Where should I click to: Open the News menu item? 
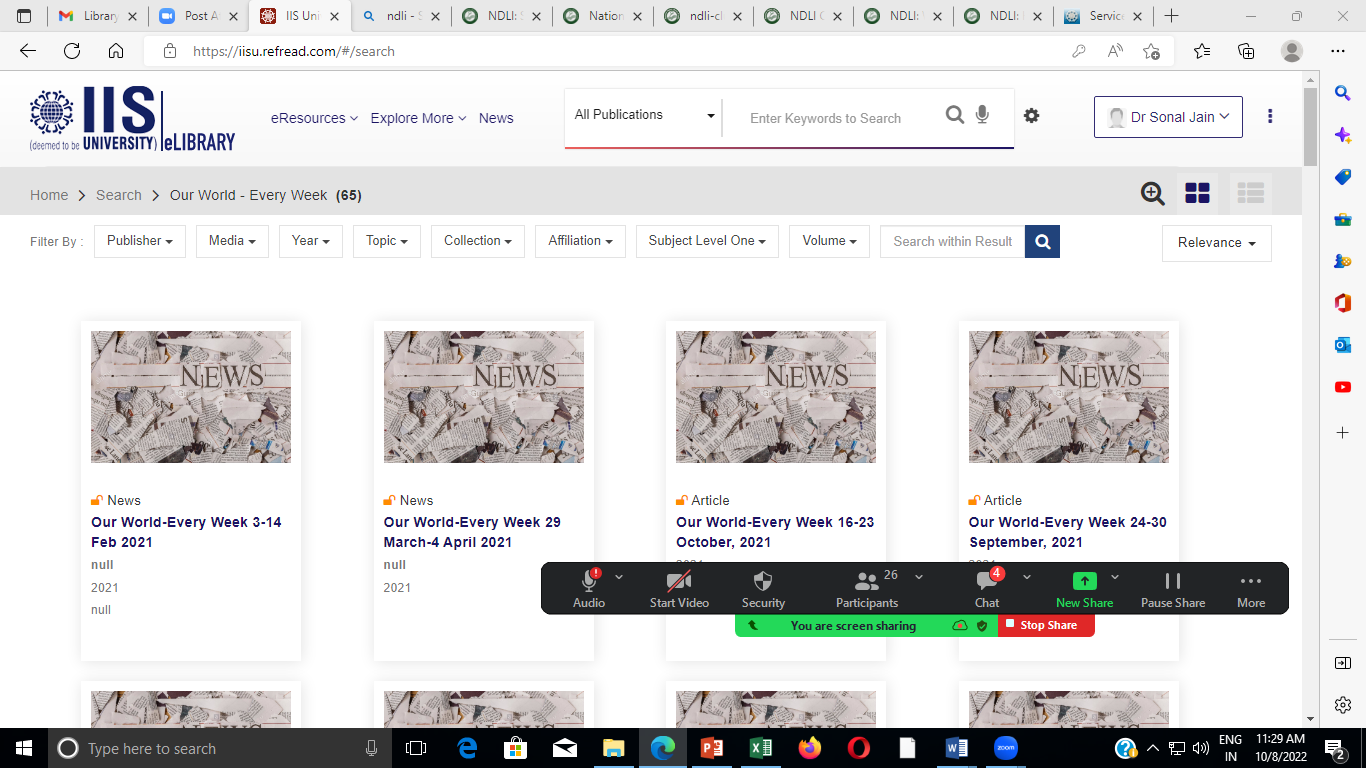[x=496, y=118]
